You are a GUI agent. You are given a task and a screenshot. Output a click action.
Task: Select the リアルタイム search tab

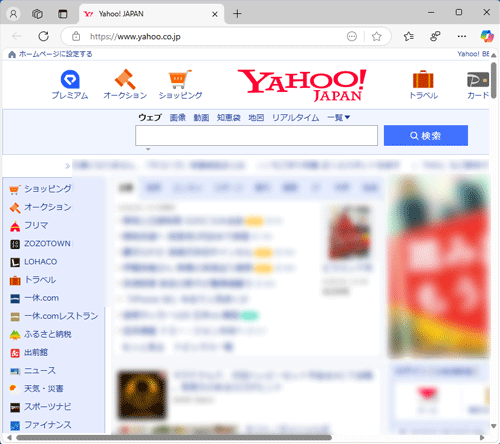(x=295, y=117)
